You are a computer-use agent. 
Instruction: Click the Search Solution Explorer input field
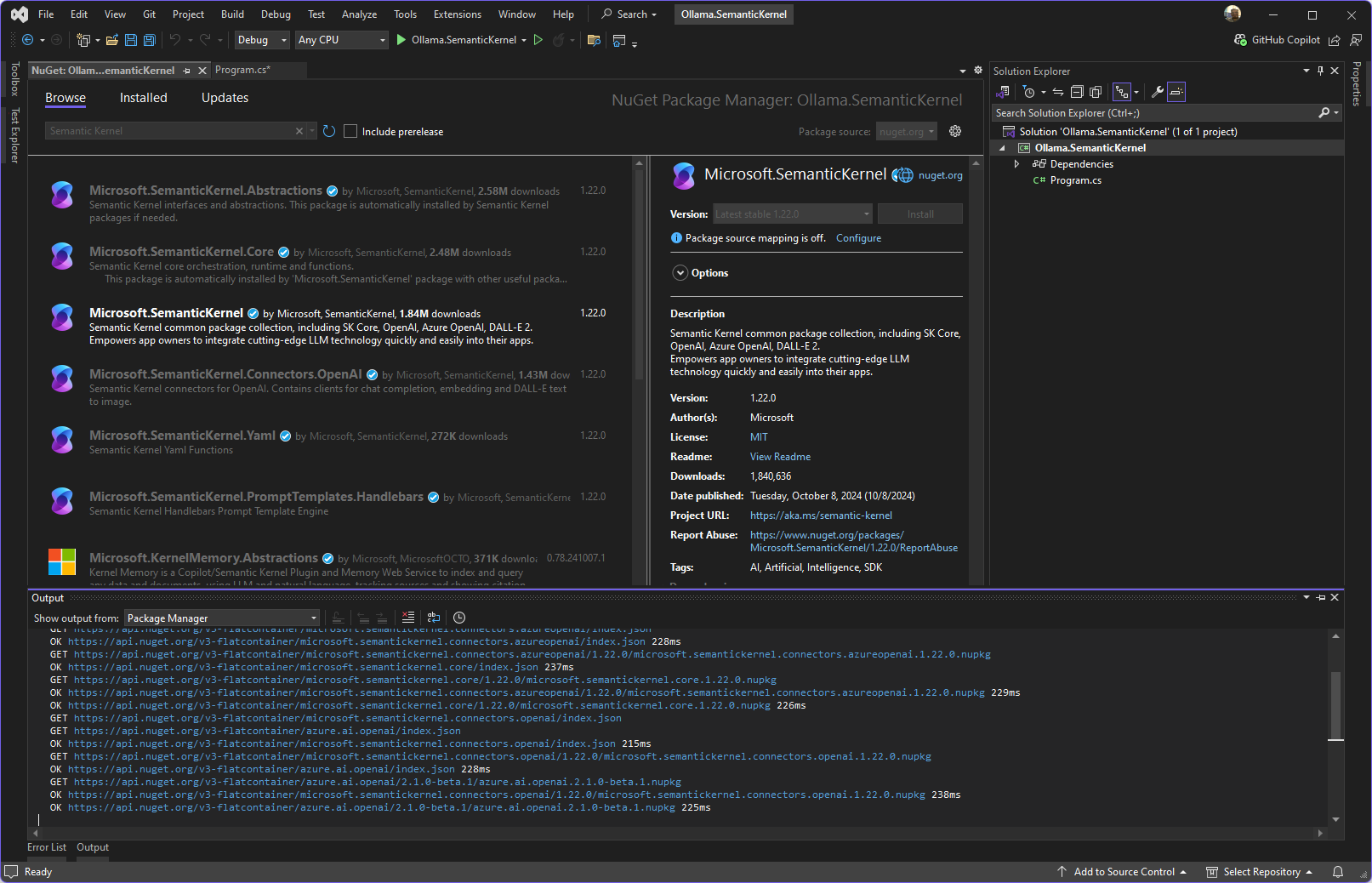[1153, 113]
